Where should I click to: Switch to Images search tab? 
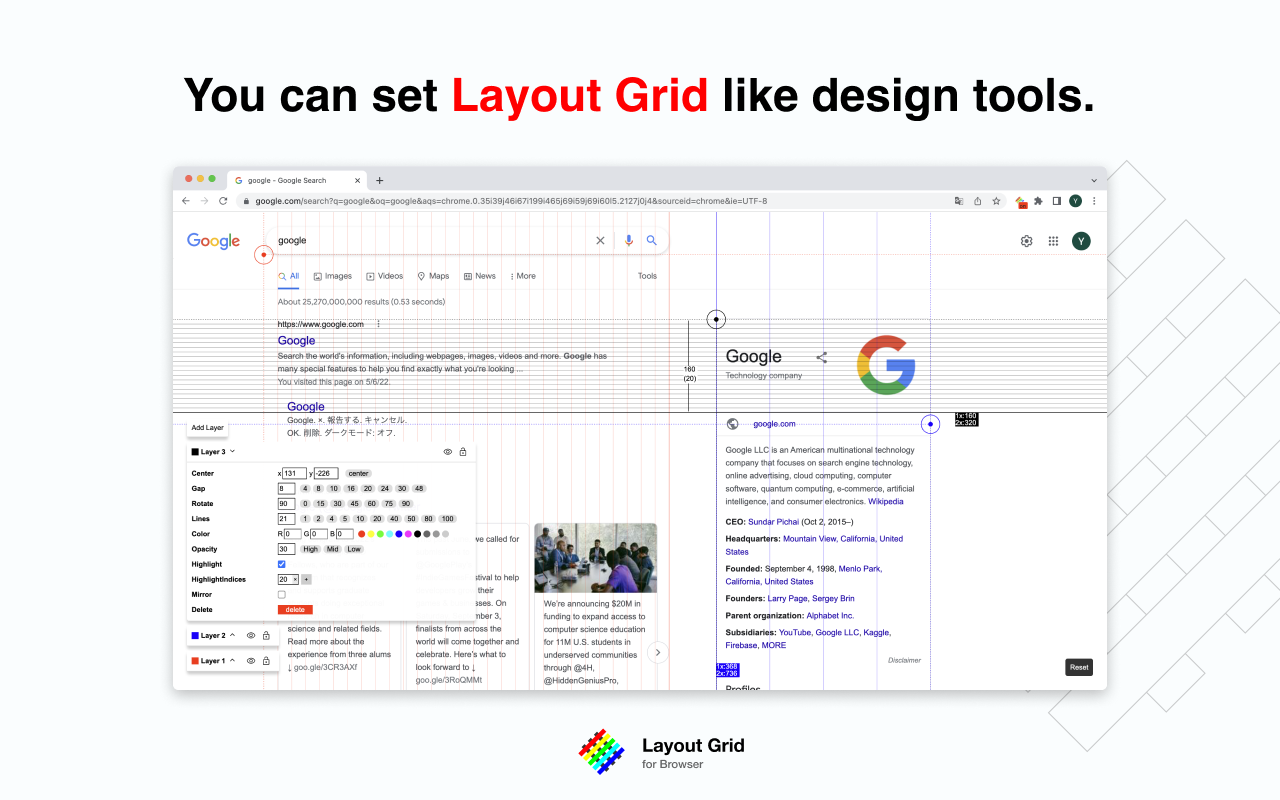(333, 276)
